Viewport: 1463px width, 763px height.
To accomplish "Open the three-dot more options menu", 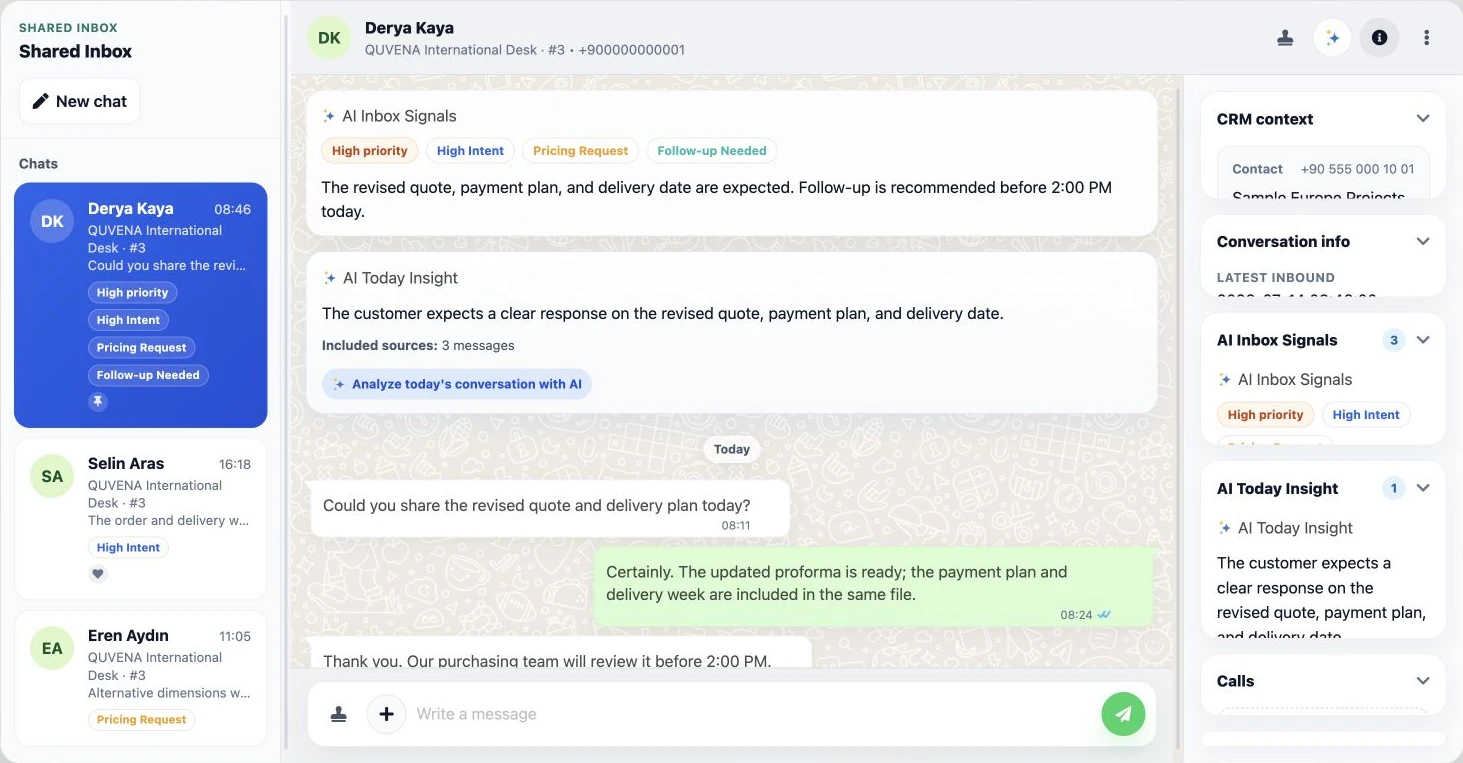I will click(x=1426, y=38).
